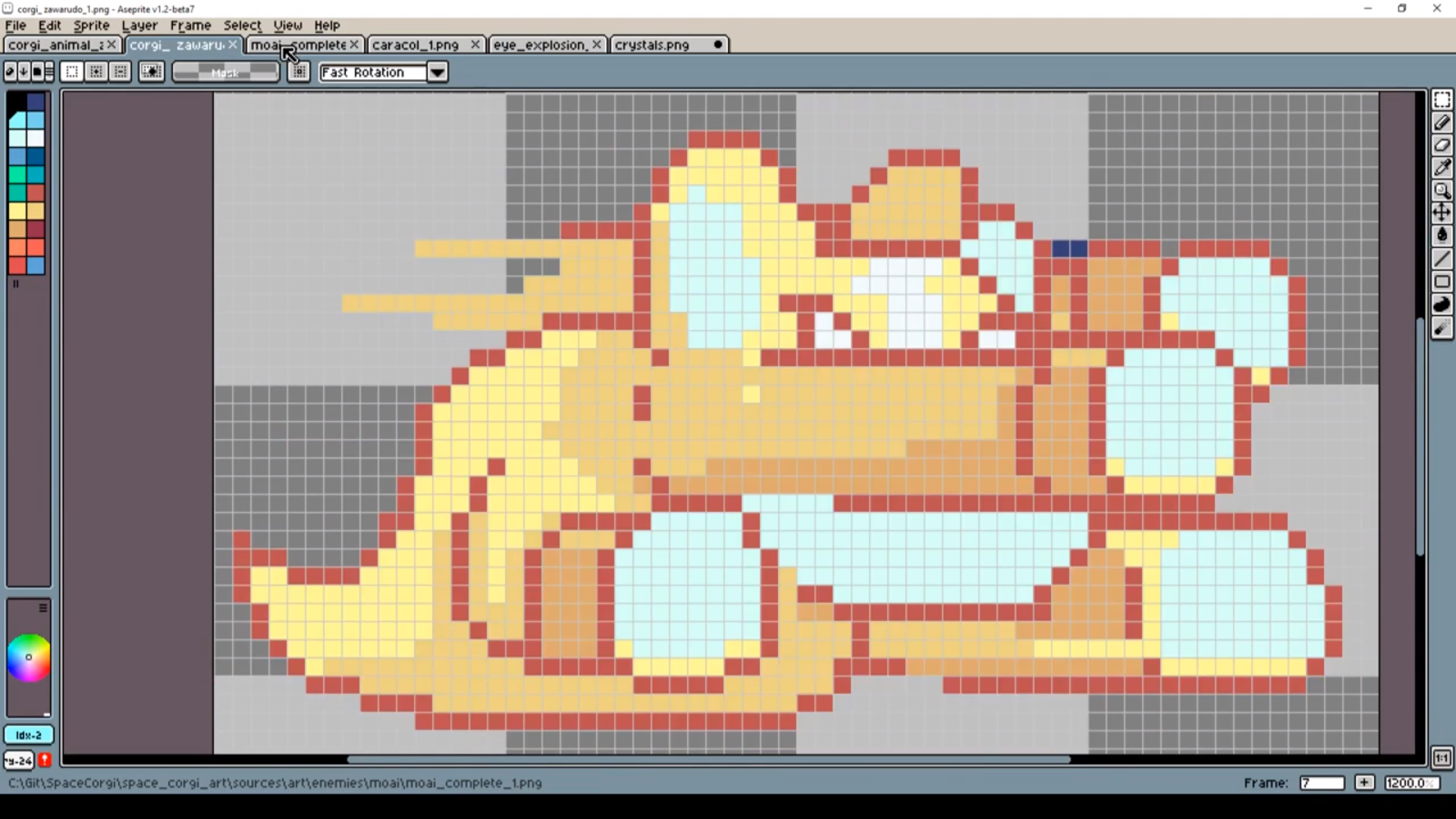Close the corgi_zawarudo tab
Viewport: 1456px width, 819px height.
pos(233,45)
